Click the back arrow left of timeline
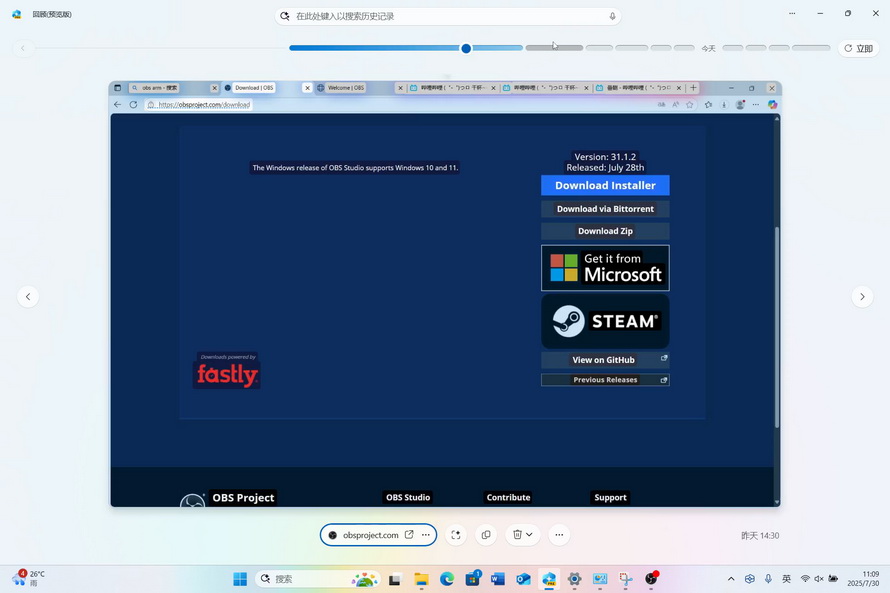The image size is (890, 593). pos(23,48)
